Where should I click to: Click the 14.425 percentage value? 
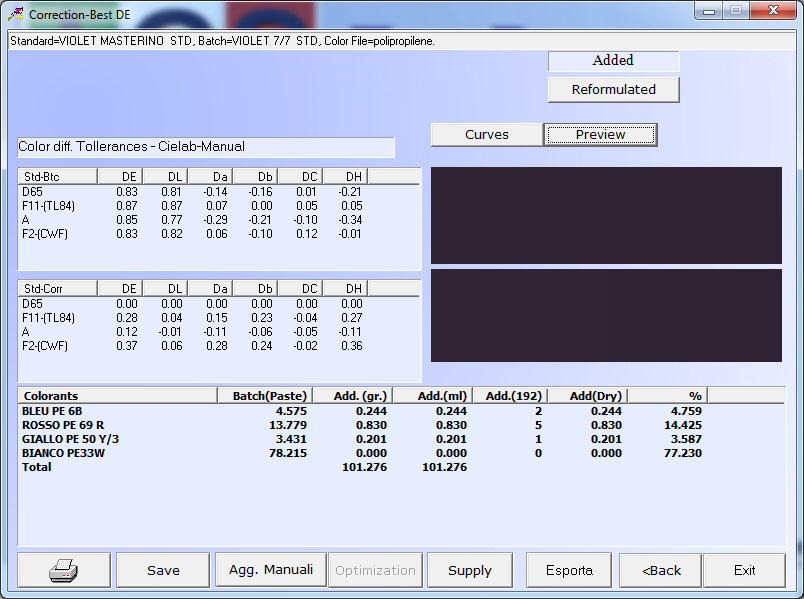(x=682, y=425)
